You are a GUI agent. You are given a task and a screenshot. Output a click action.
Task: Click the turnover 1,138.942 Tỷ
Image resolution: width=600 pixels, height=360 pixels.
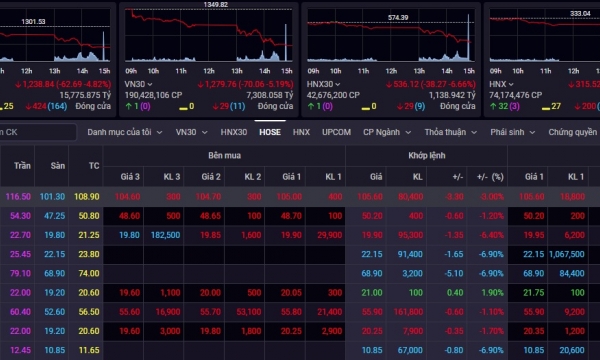point(452,95)
